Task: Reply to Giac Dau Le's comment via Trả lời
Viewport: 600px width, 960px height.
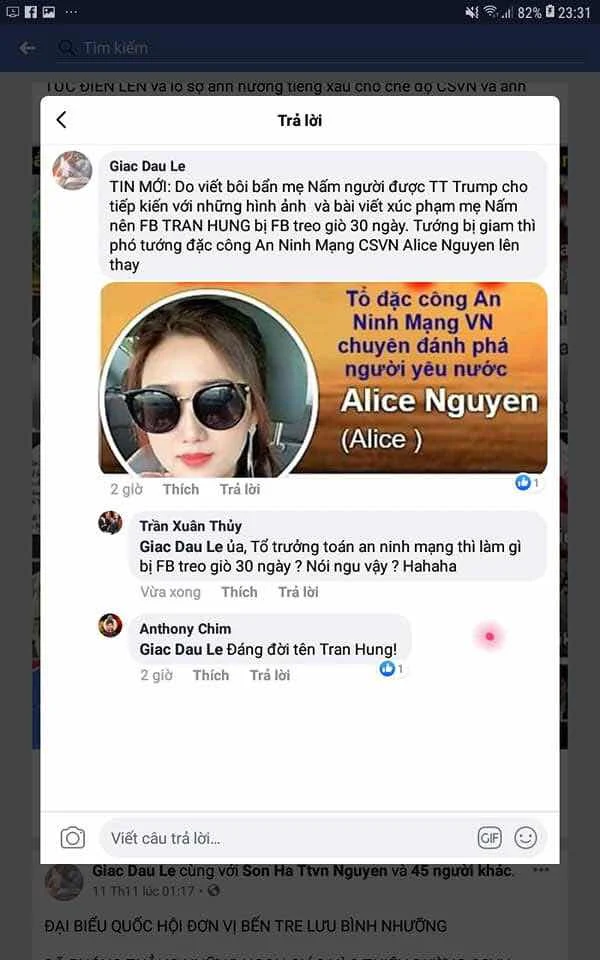Action: 240,489
